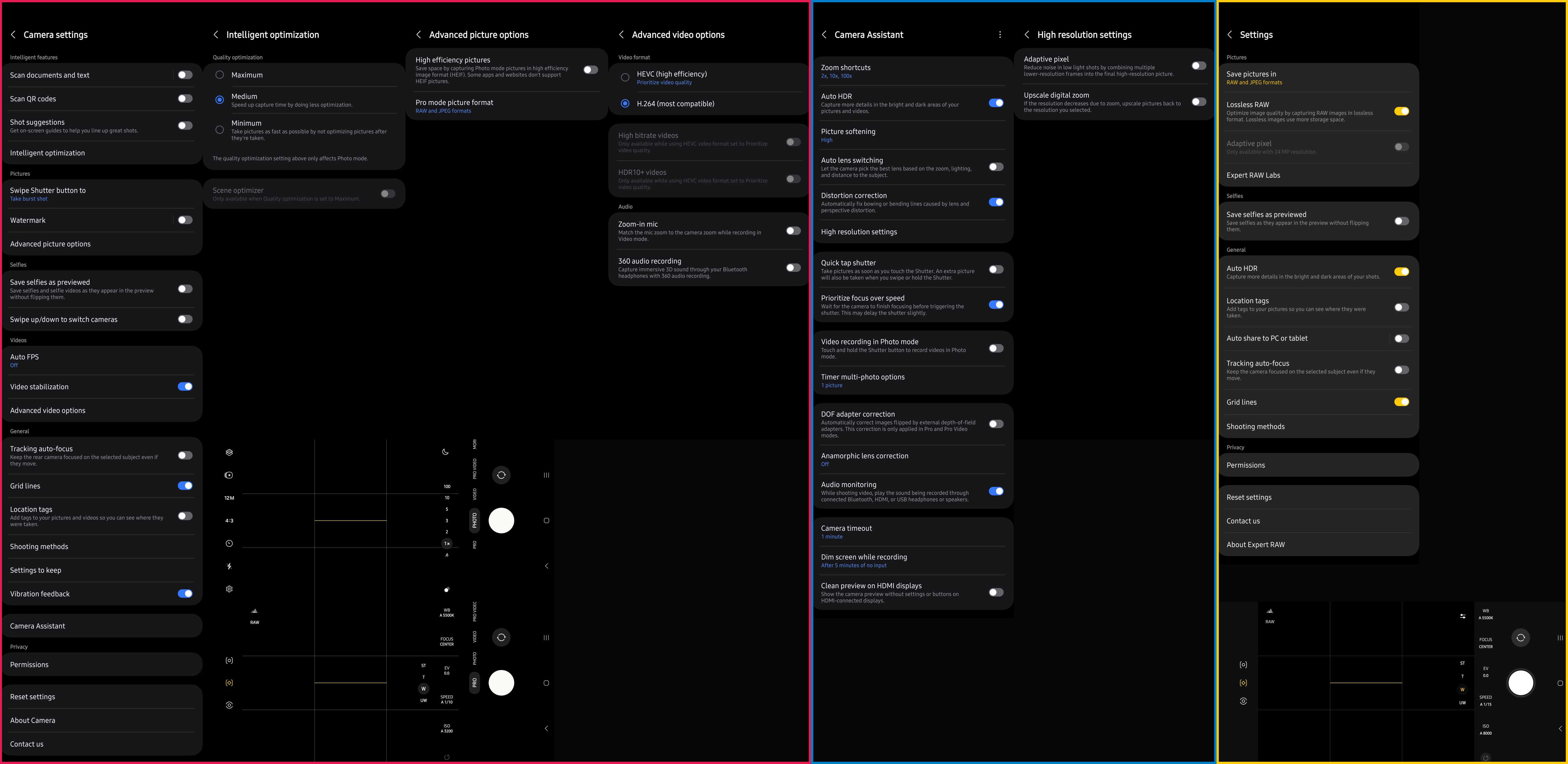Open Camera Assistant three-dot overflow menu
This screenshot has height=764, width=1568.
1000,35
